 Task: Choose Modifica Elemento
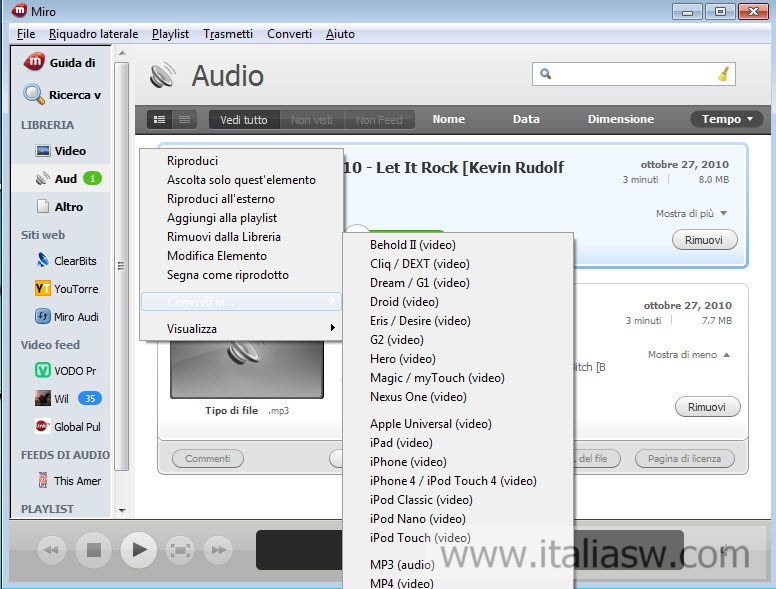(242, 256)
